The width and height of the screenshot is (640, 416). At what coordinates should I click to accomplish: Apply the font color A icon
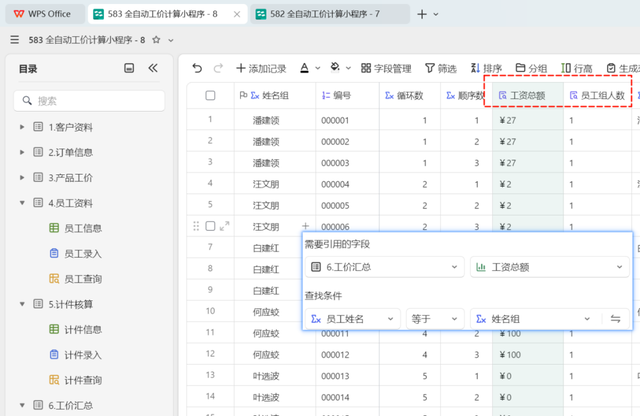pos(304,68)
